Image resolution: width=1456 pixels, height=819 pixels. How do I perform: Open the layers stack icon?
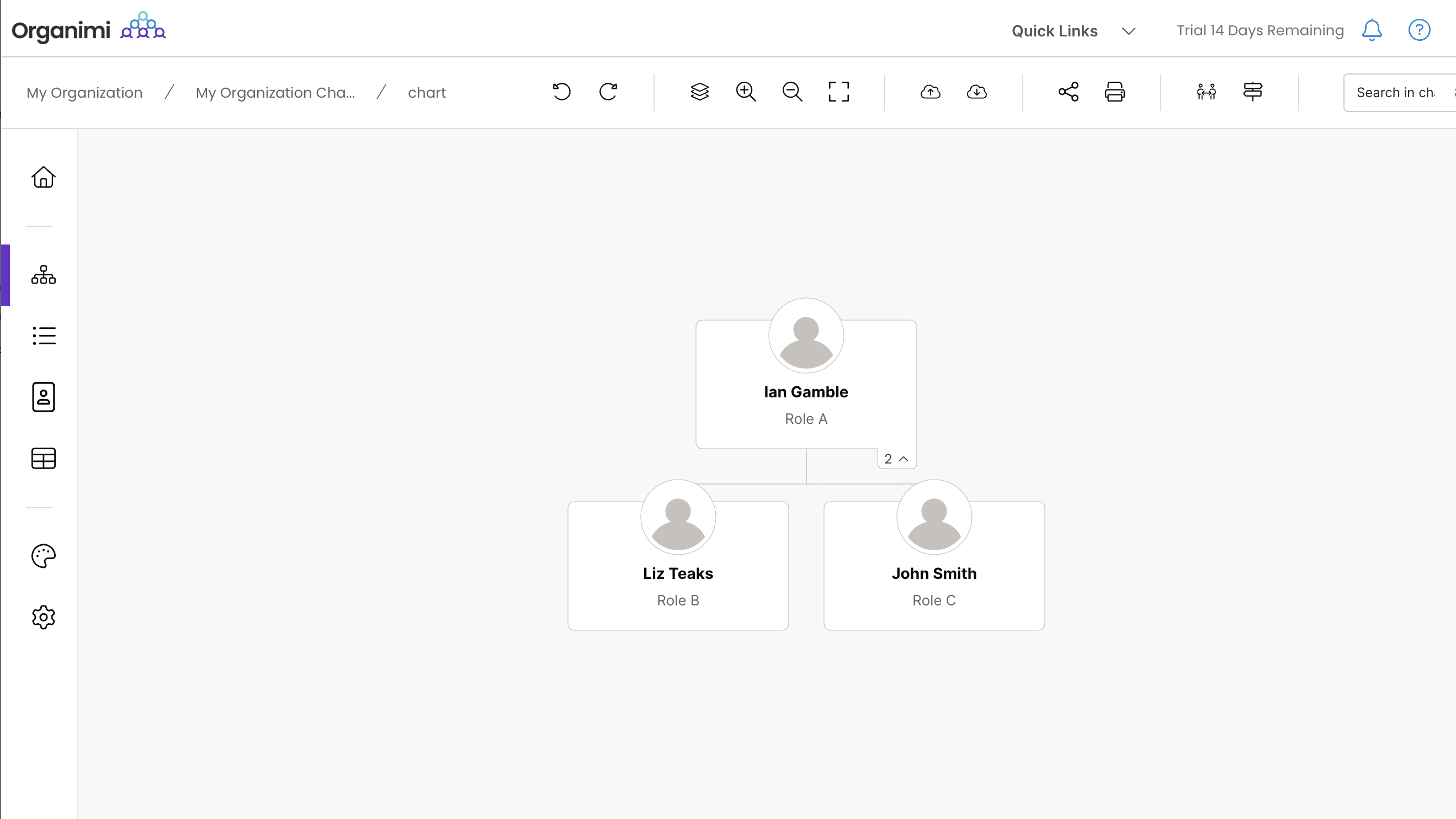(x=699, y=92)
